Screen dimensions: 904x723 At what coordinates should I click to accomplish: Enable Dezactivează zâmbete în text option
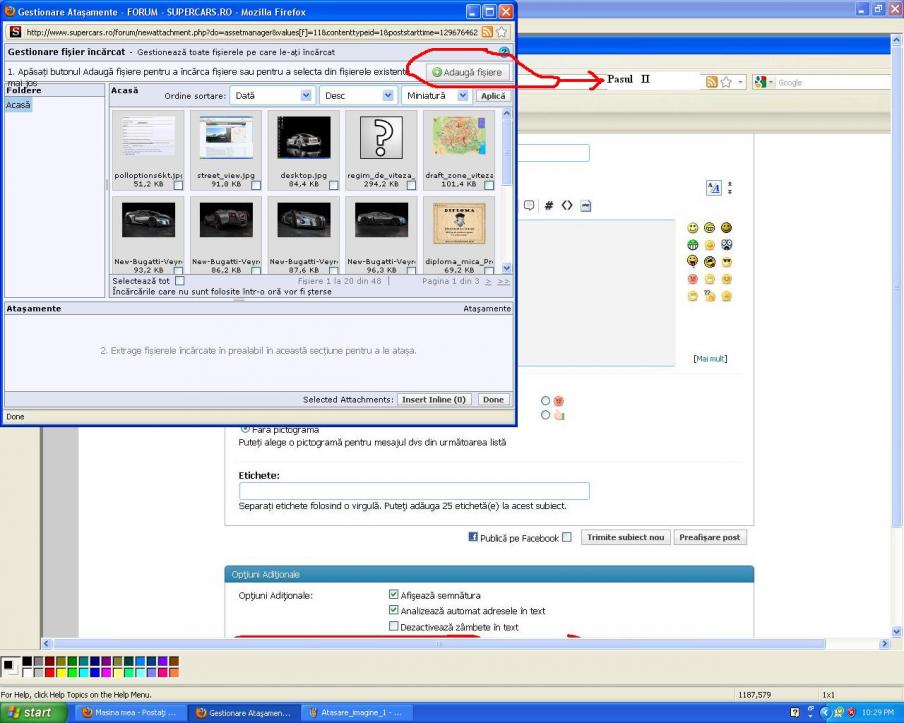[394, 627]
